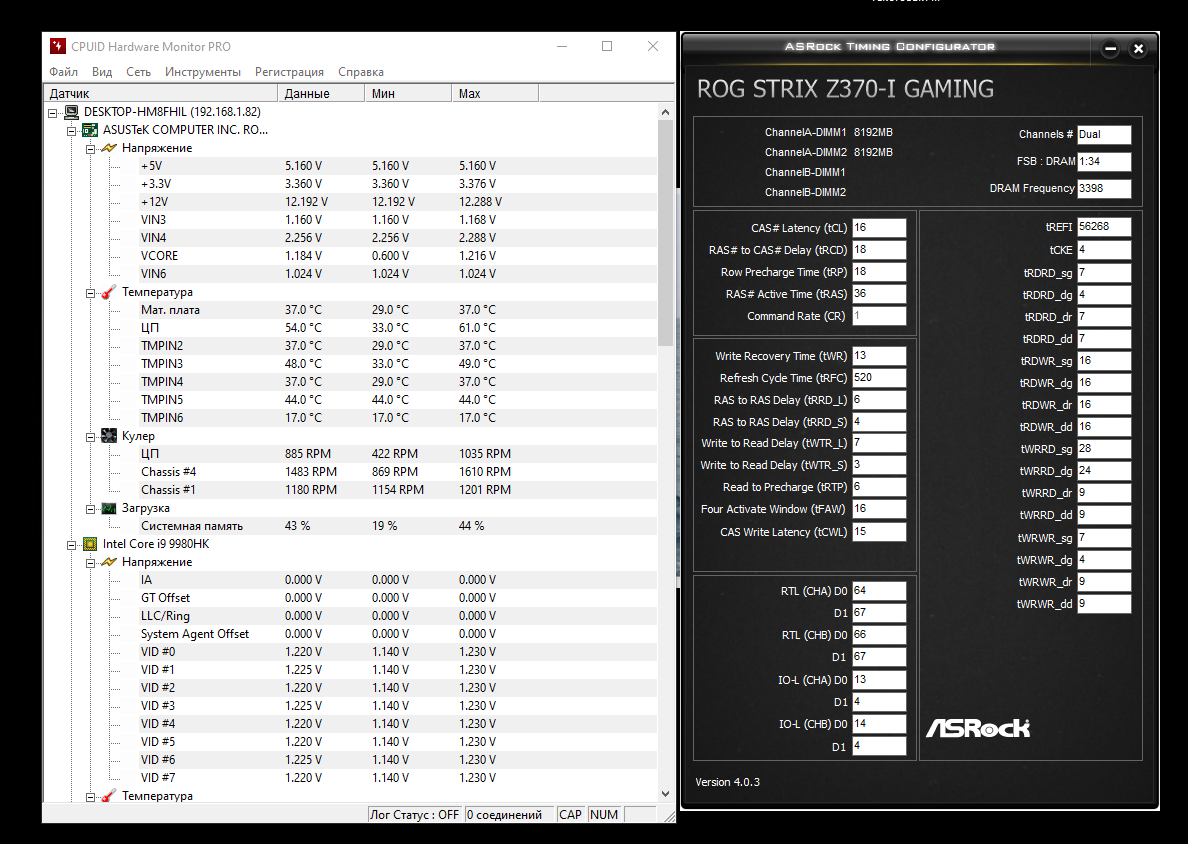Open the Регистрация menu
This screenshot has width=1188, height=844.
tap(289, 72)
